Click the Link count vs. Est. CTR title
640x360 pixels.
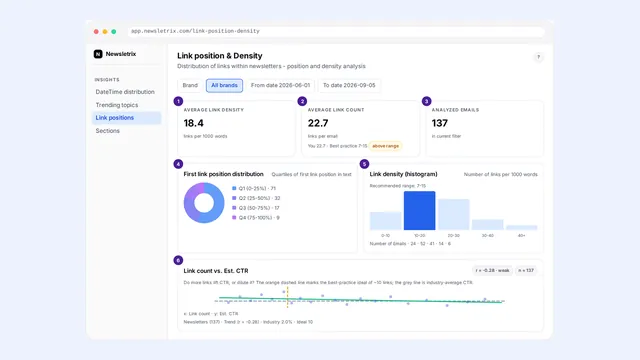click(x=216, y=271)
